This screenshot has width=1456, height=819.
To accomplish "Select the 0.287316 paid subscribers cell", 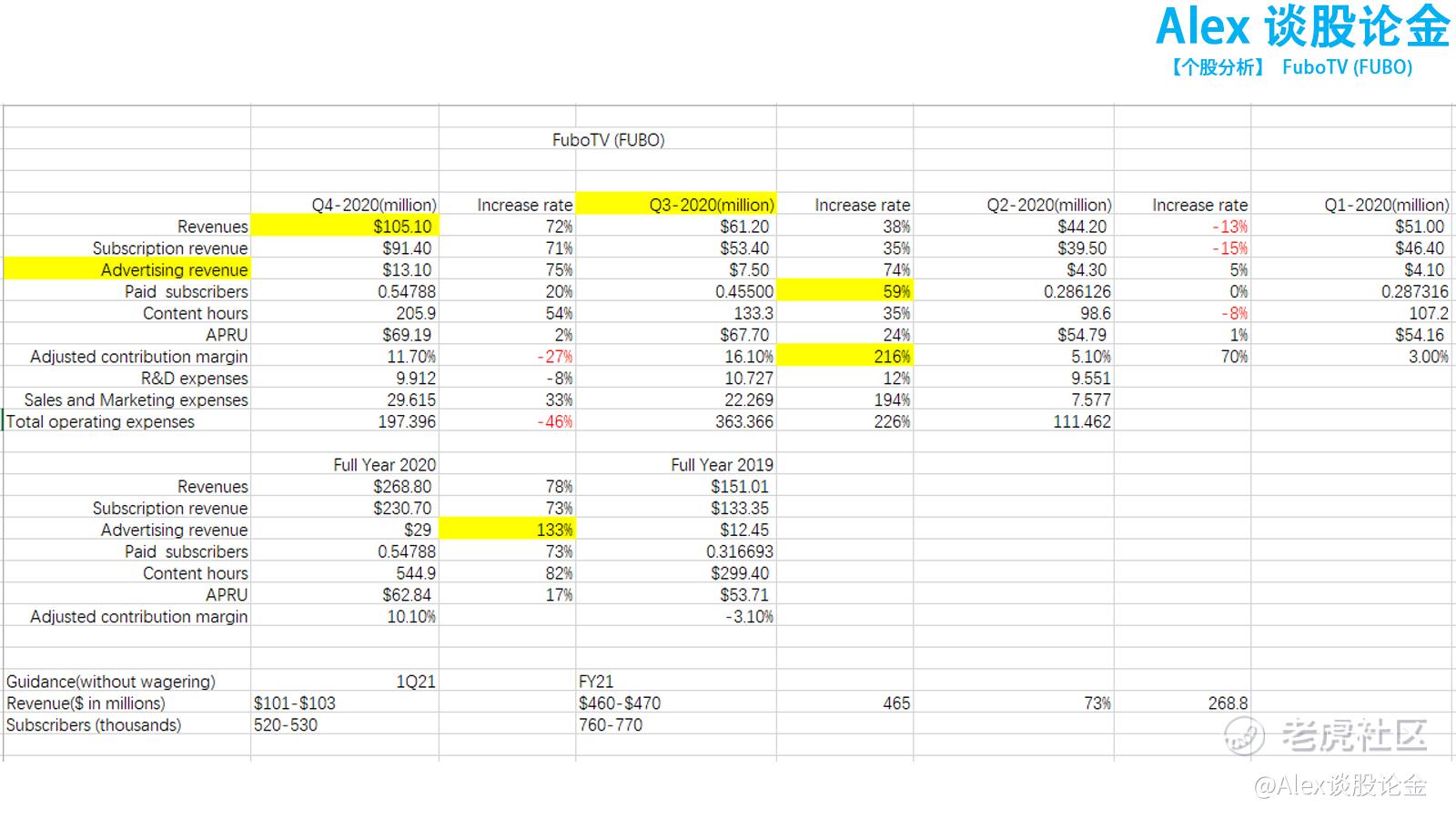I will point(1351,292).
